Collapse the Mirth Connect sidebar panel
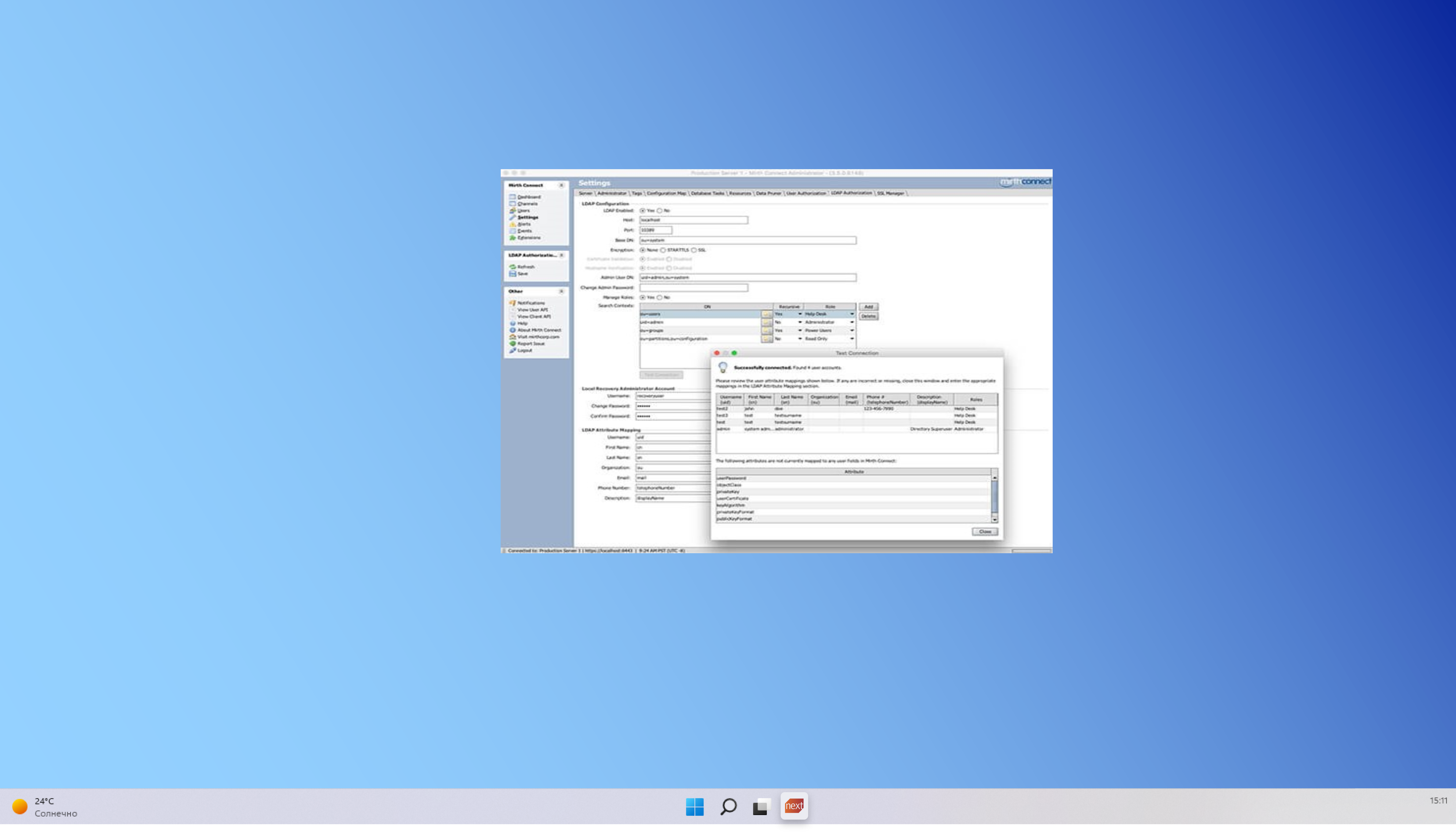 tap(561, 185)
